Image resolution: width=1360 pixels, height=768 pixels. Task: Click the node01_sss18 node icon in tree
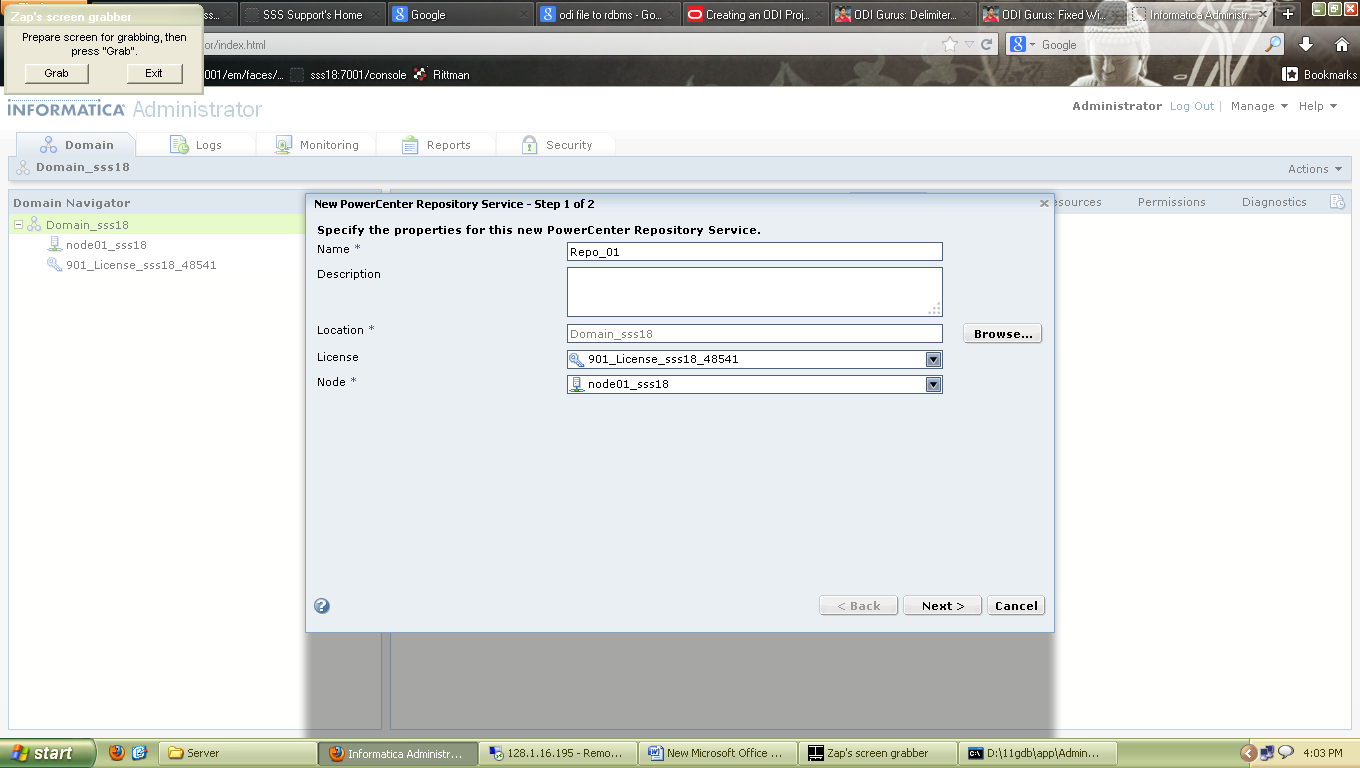pos(55,245)
